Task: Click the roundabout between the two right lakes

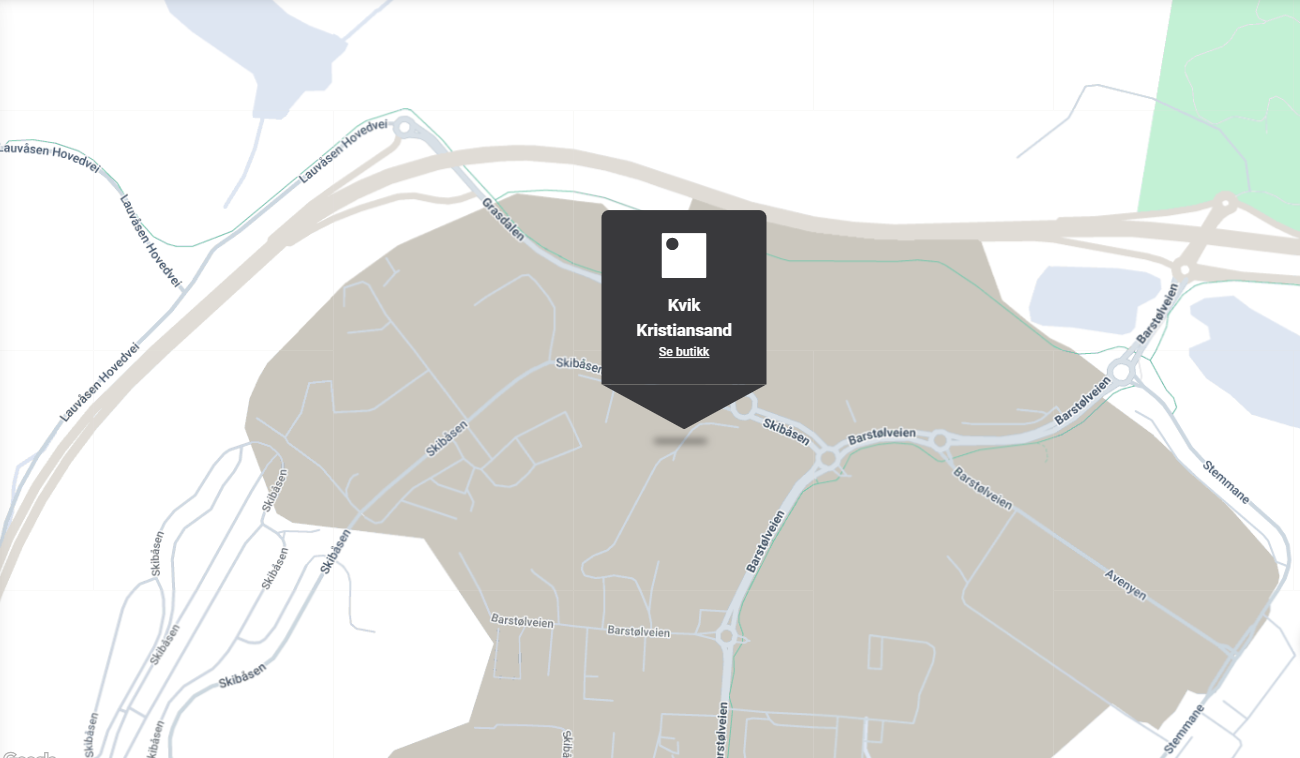Action: tap(1122, 373)
